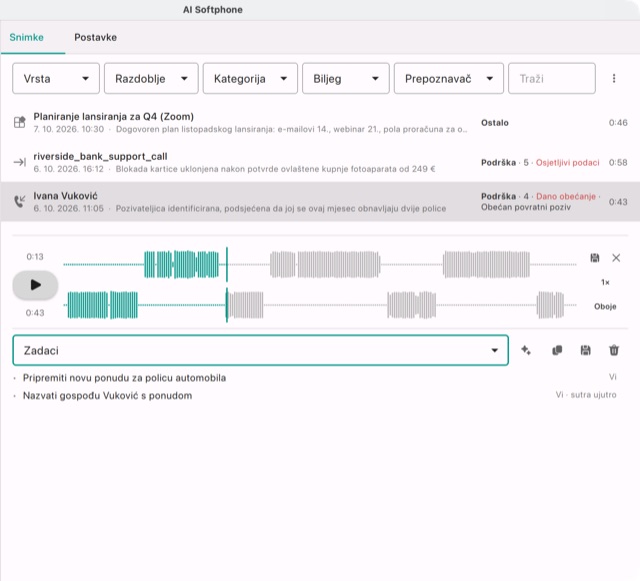The image size is (640, 581).
Task: Play the recording with the play button
Action: [36, 285]
